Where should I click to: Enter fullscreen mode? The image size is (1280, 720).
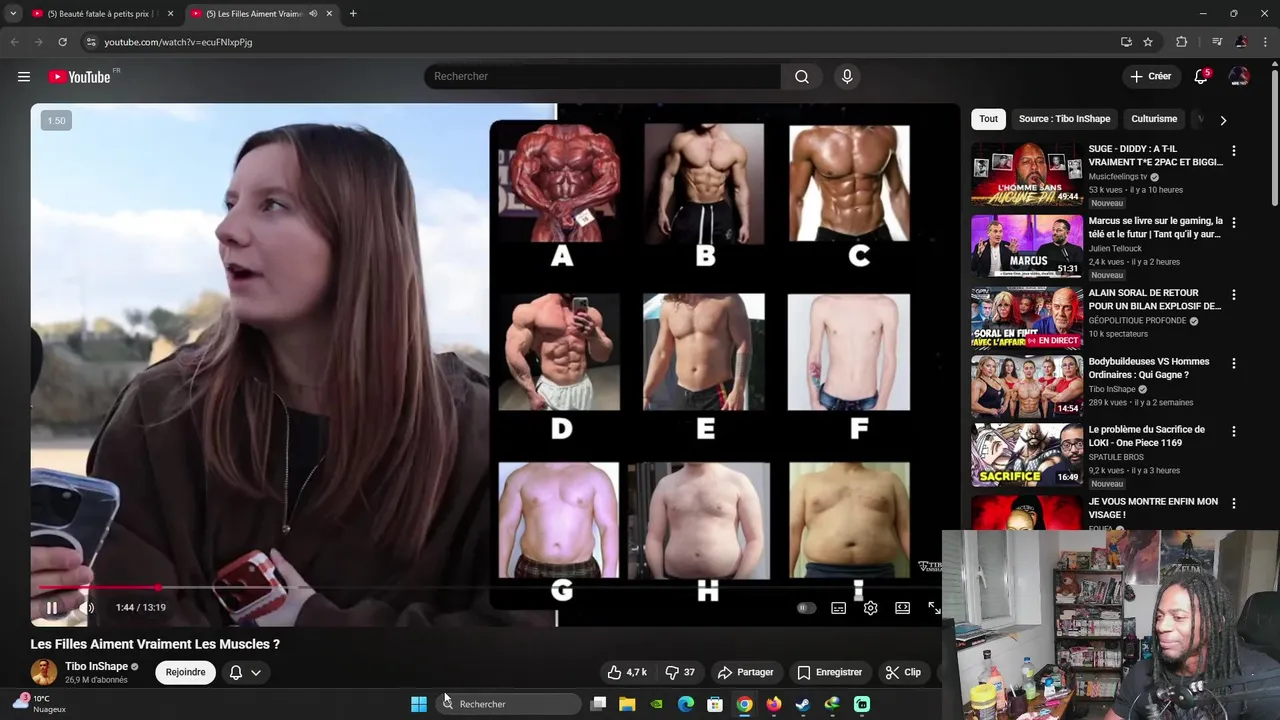point(934,608)
